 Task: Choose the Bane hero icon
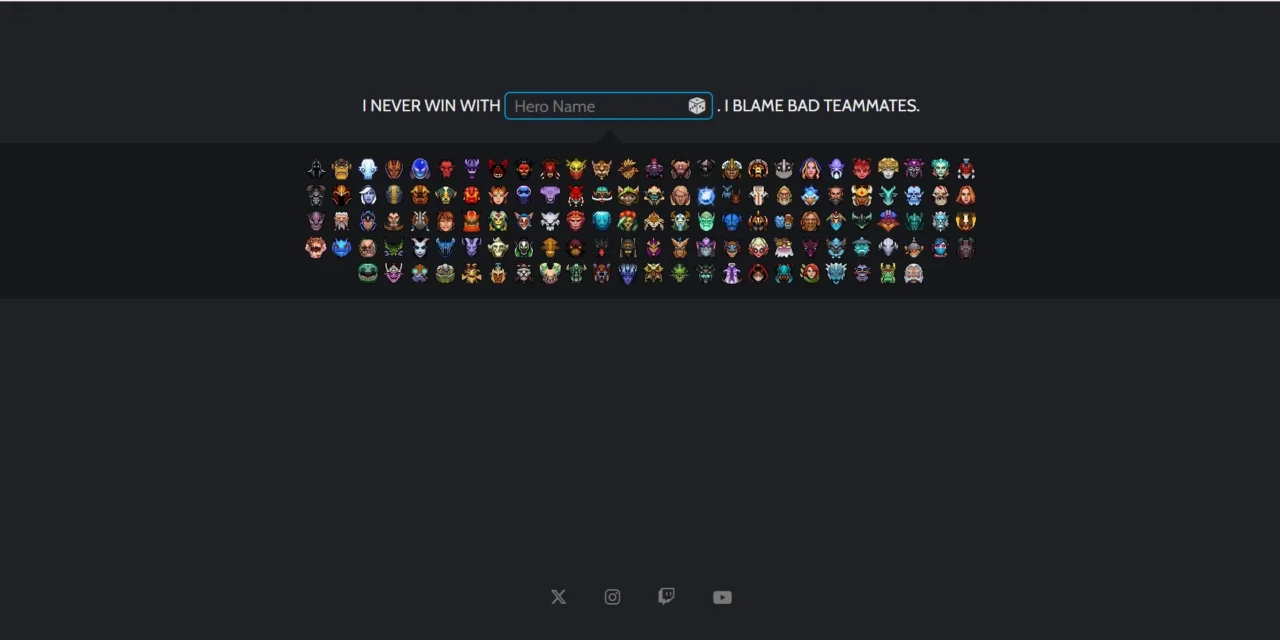(472, 169)
